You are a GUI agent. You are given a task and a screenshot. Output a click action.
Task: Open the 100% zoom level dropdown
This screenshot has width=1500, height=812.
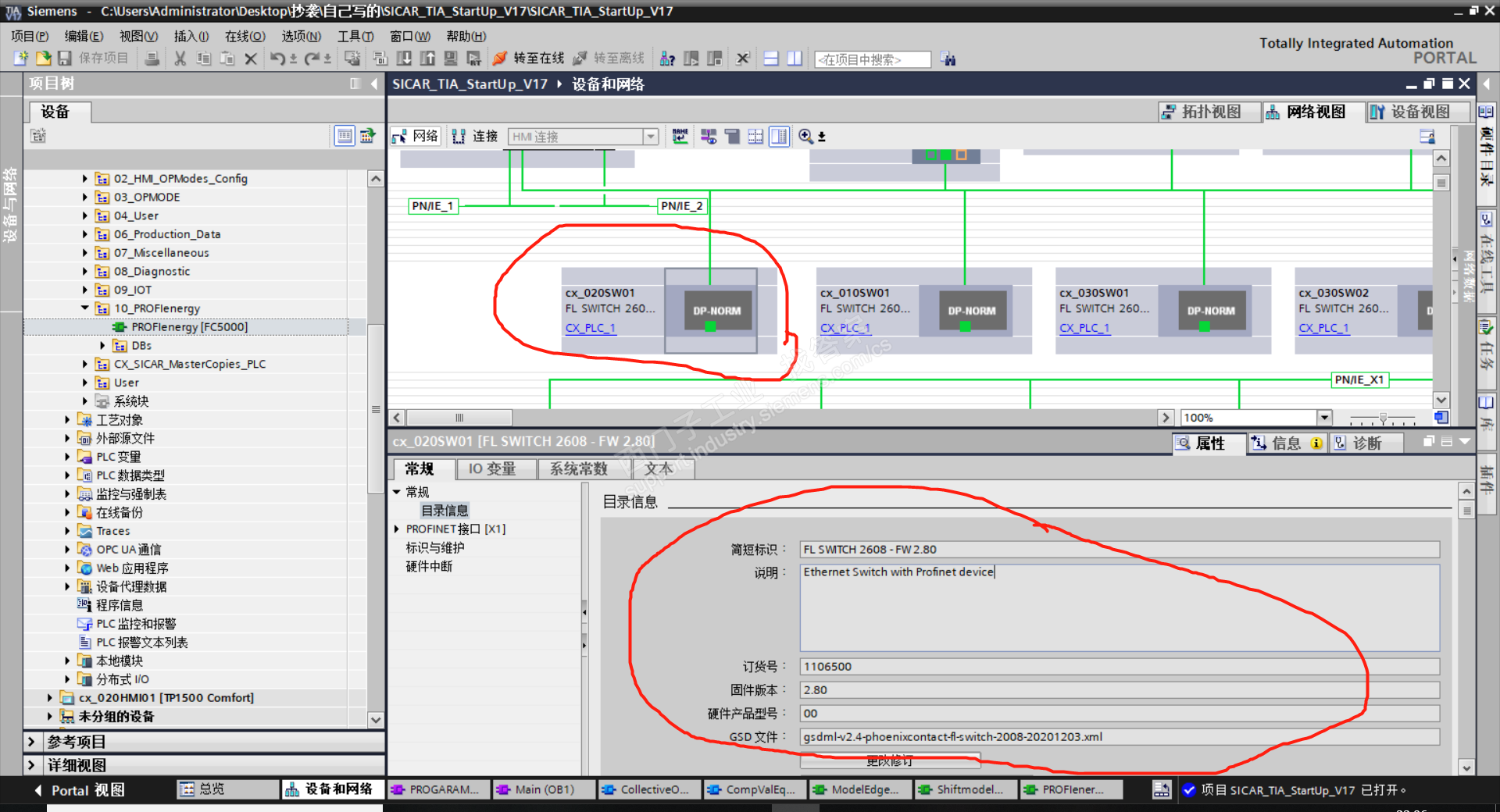(x=1324, y=418)
